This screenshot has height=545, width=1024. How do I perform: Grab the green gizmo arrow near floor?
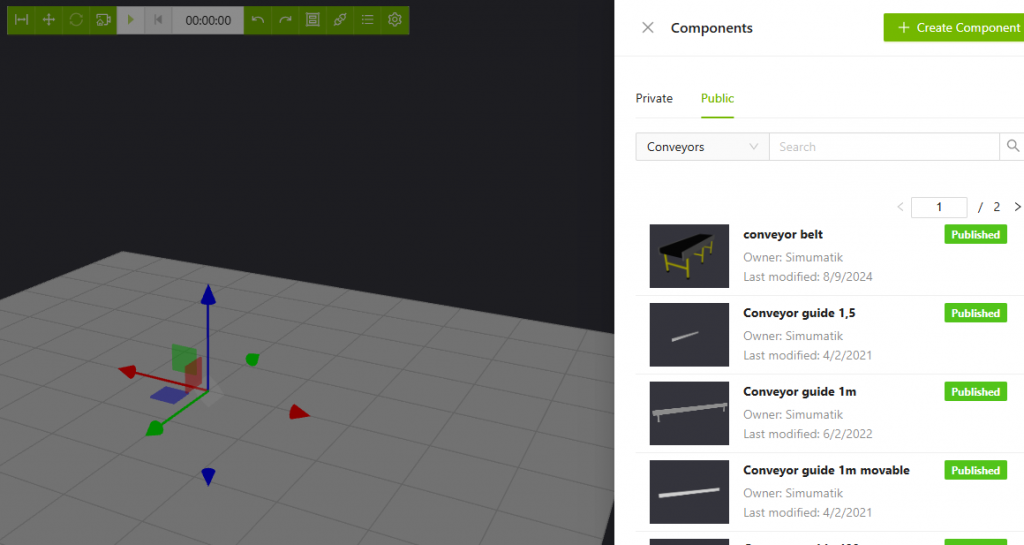pos(155,429)
